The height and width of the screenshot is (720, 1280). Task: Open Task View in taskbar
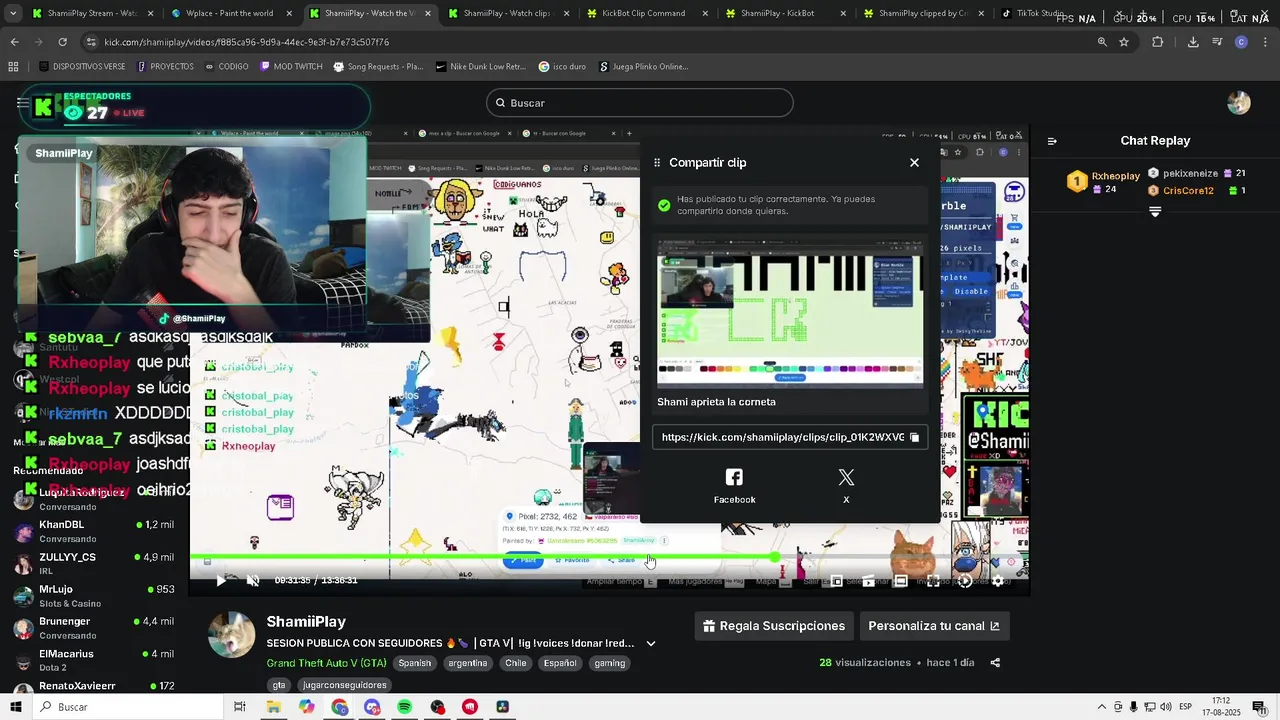[x=240, y=707]
